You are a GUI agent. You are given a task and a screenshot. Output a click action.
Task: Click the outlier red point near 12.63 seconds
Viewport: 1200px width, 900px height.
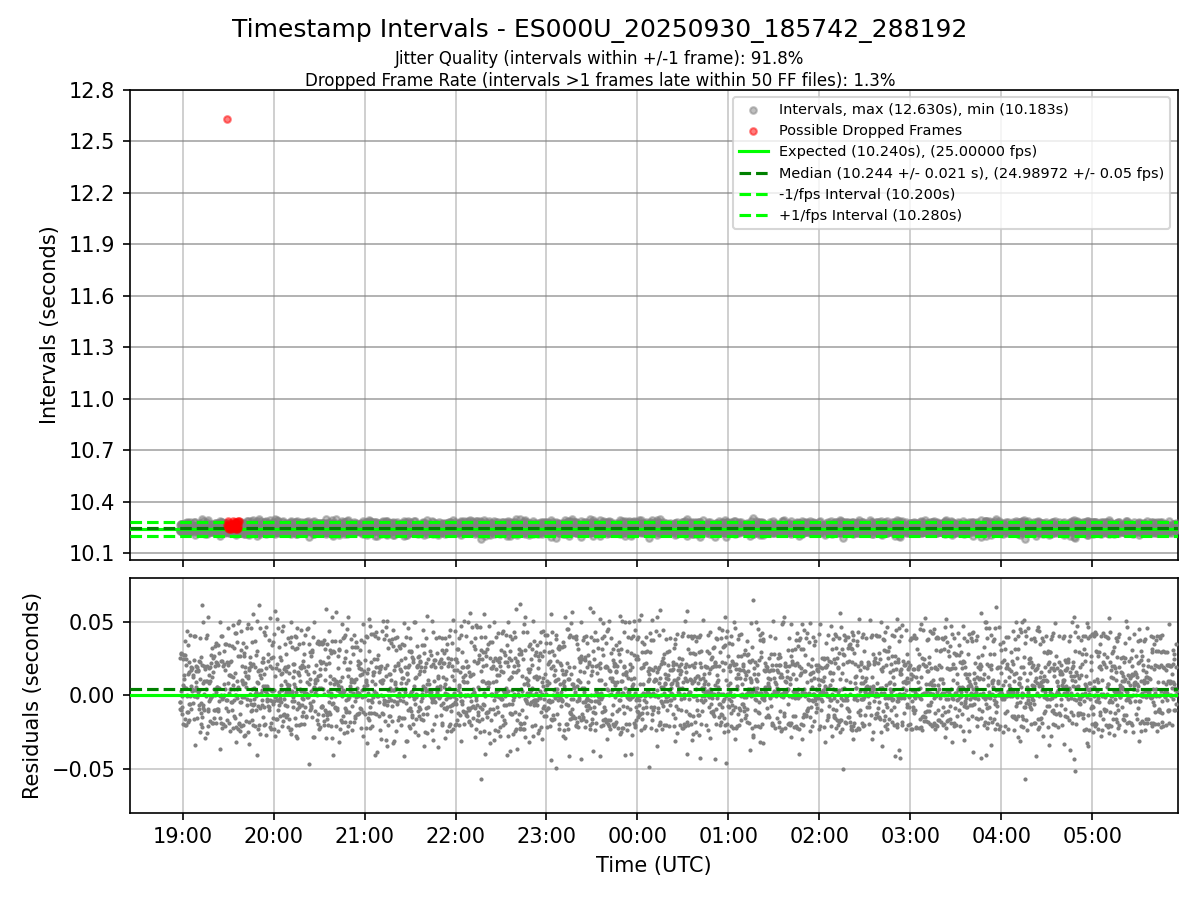(x=227, y=119)
